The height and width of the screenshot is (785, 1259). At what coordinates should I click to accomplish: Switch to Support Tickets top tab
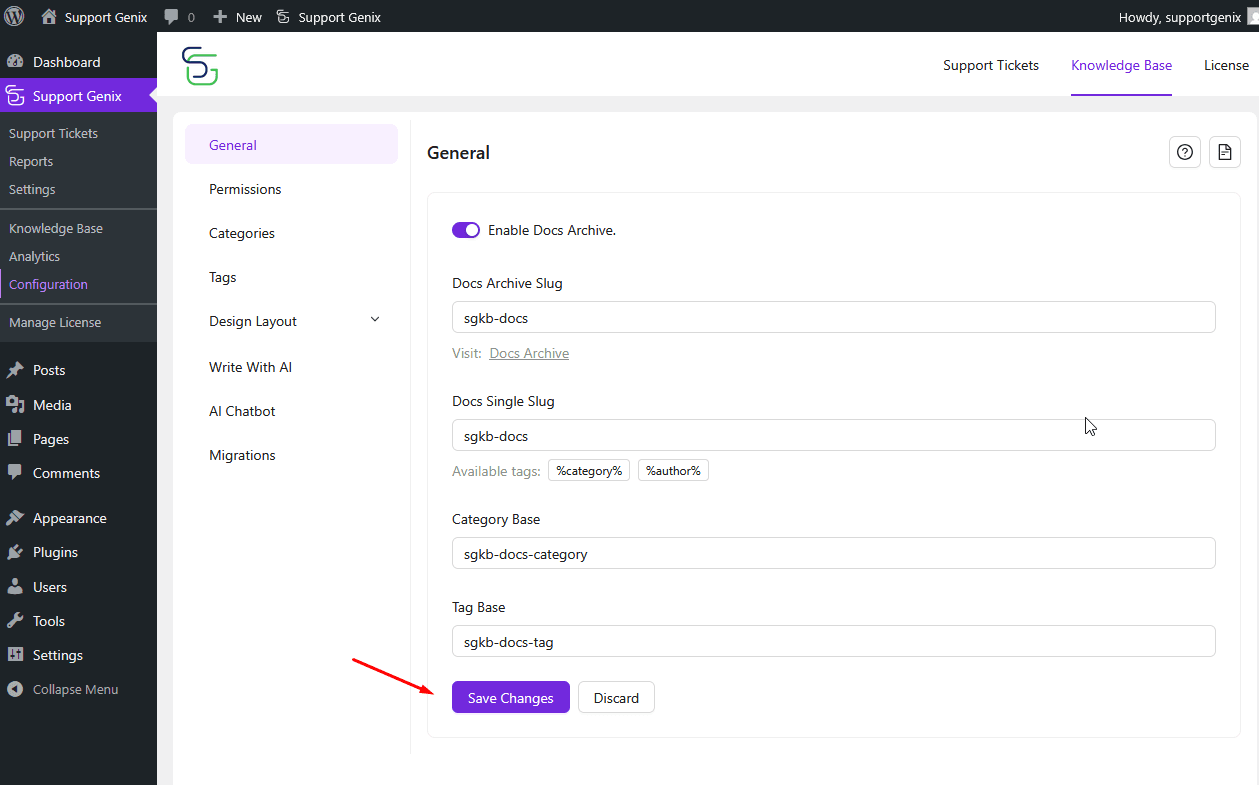(x=991, y=65)
